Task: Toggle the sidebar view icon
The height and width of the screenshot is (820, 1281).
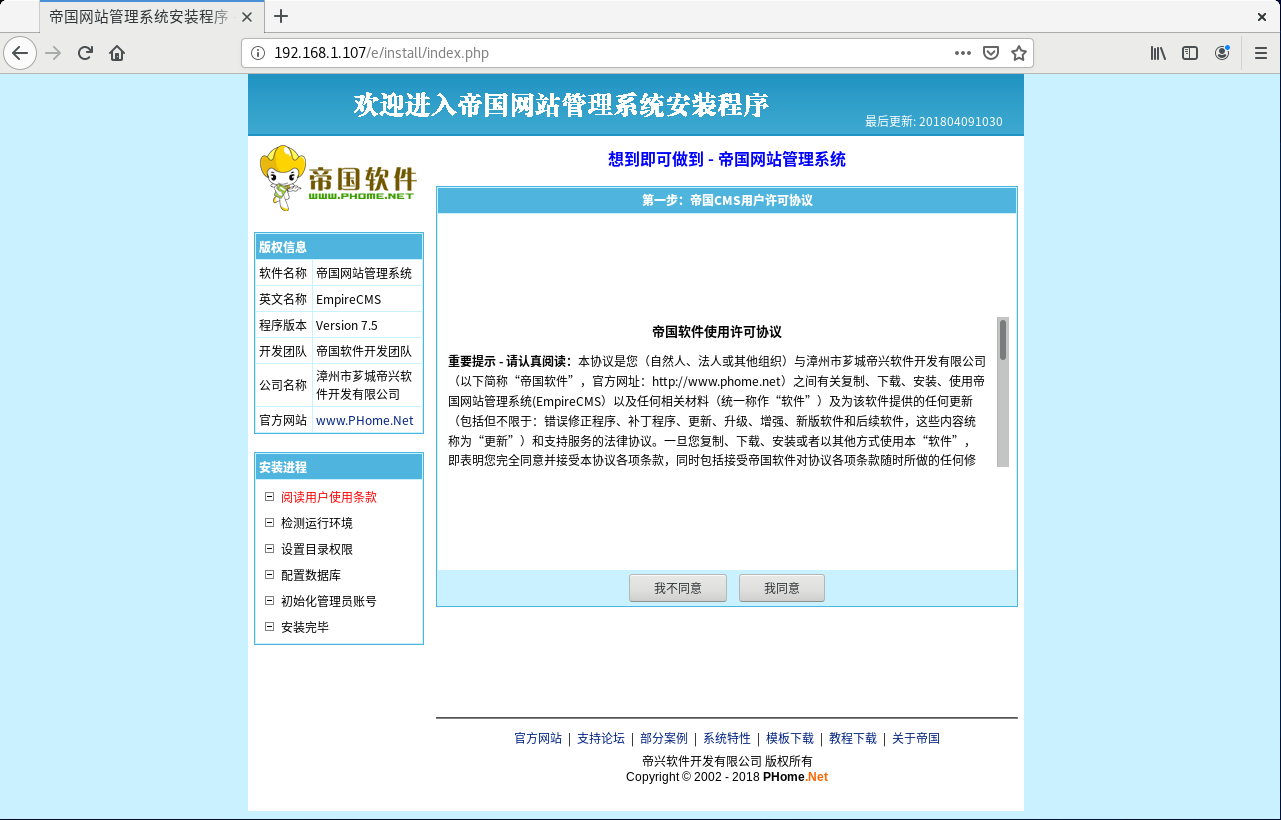Action: tap(1190, 53)
